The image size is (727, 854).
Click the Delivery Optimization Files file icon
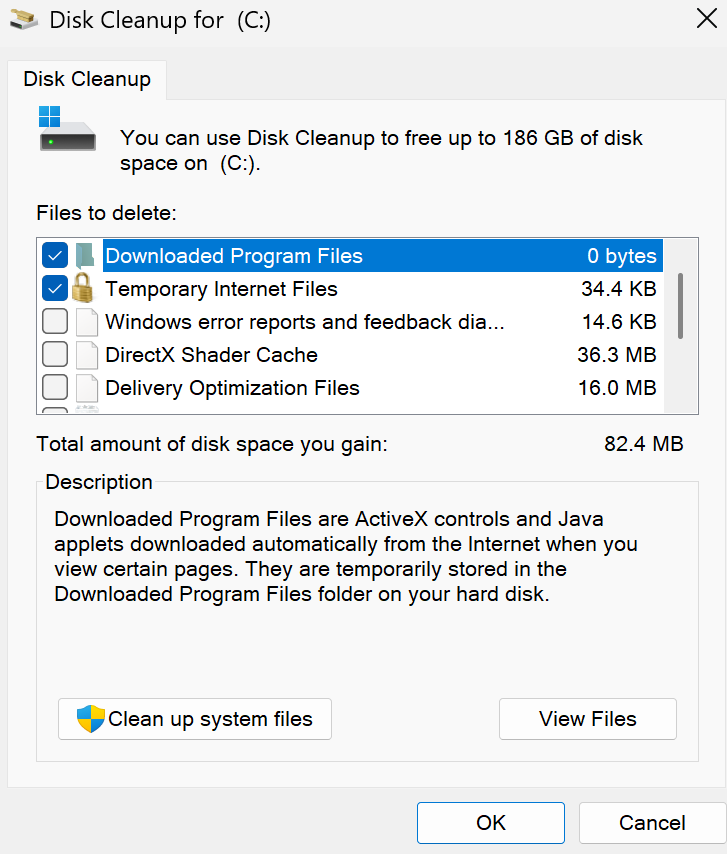(86, 388)
